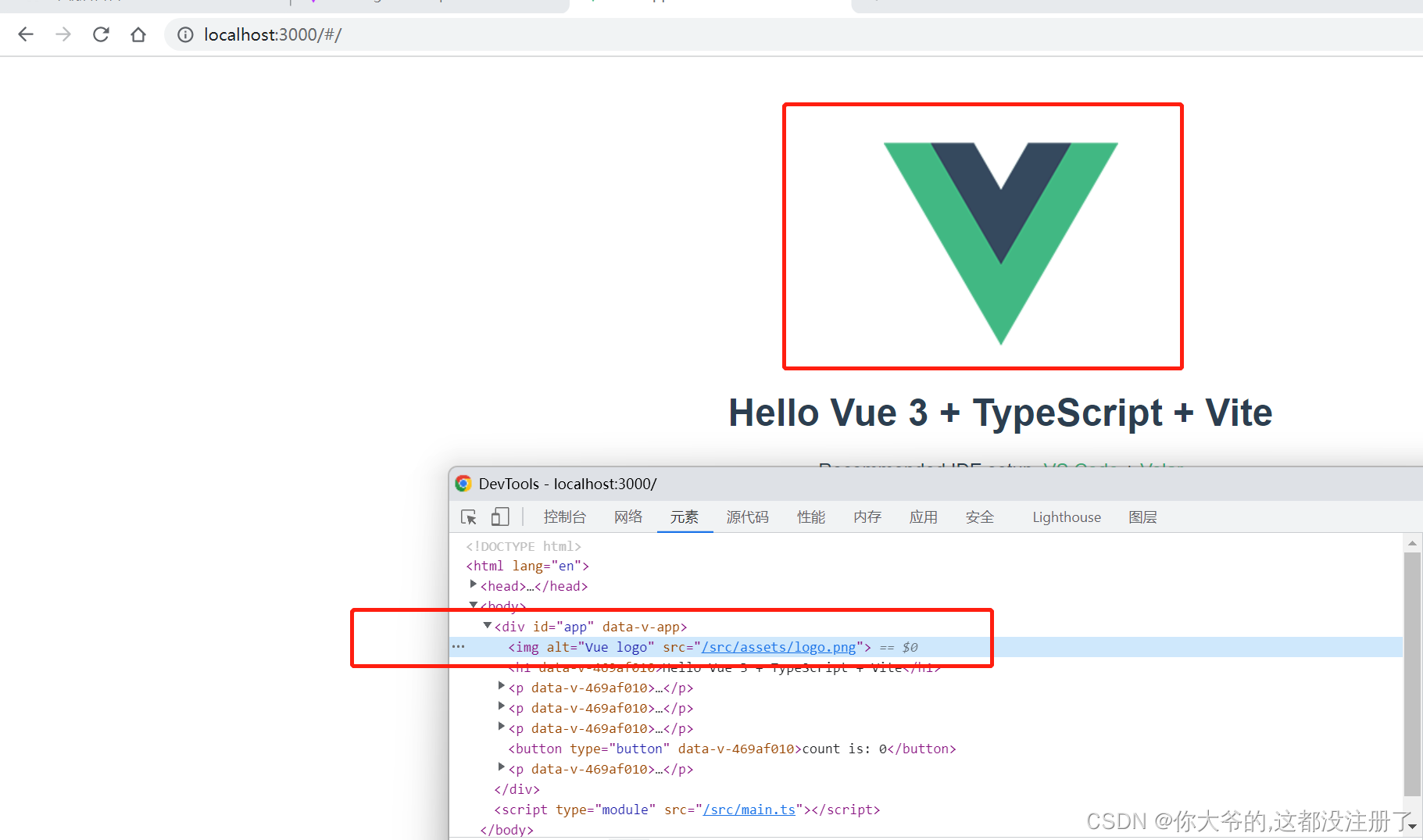Select the closing /div row
Viewport: 1423px width, 840px height.
pos(517,789)
